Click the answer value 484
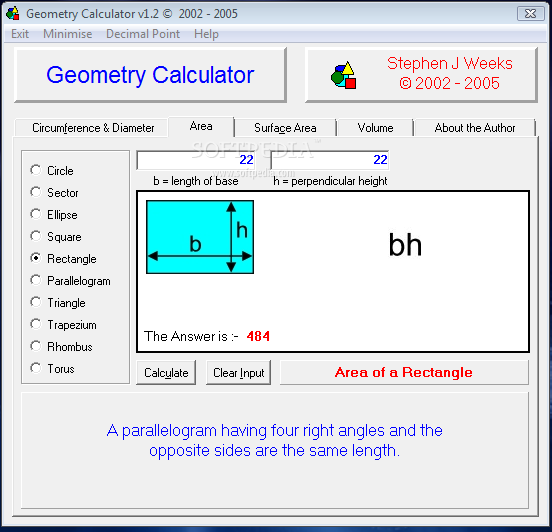 pyautogui.click(x=258, y=336)
